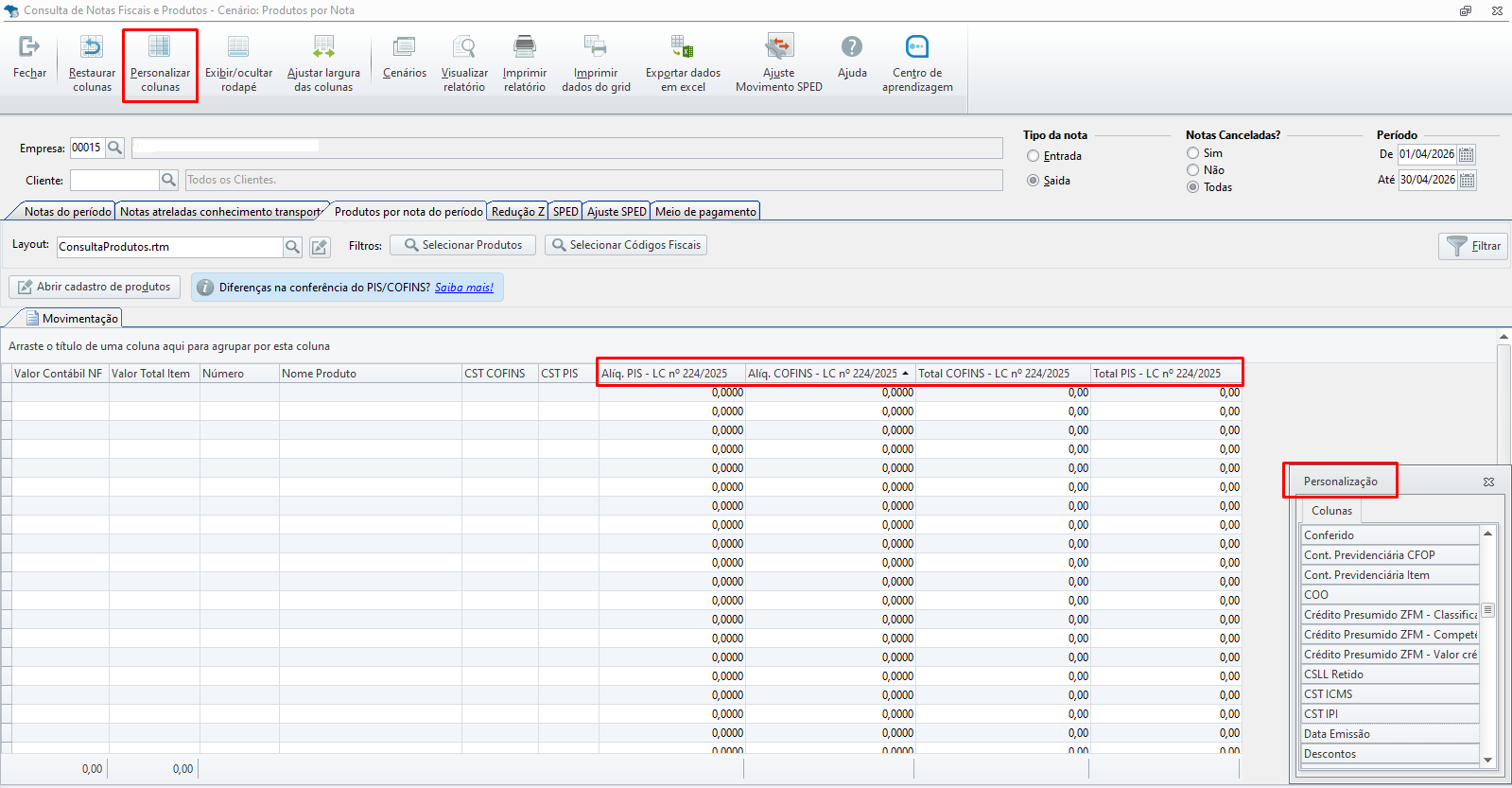The width and height of the screenshot is (1512, 788).
Task: Select Colunas tab in Personalização
Action: click(1331, 511)
